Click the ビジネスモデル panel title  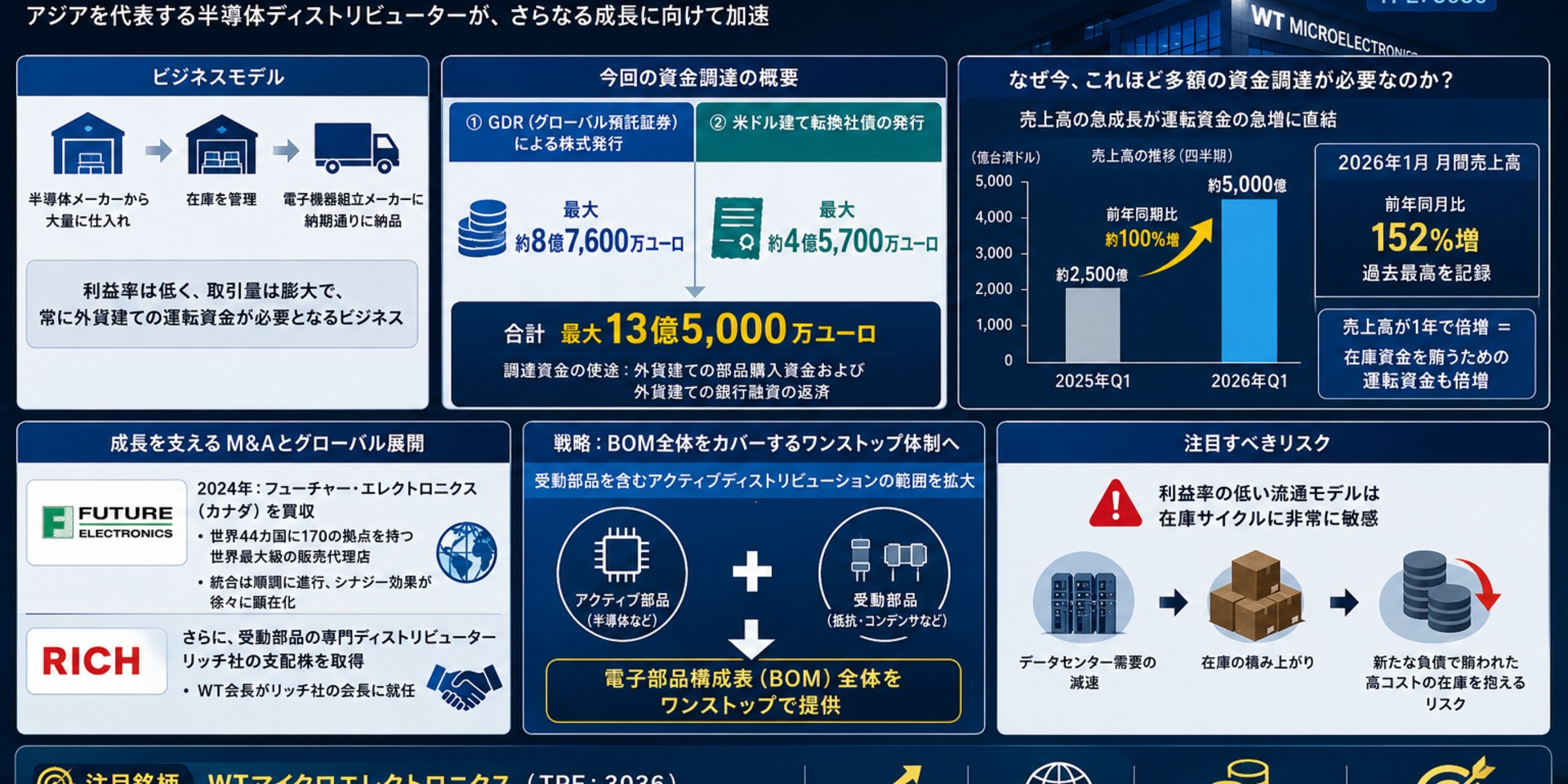pos(218,77)
